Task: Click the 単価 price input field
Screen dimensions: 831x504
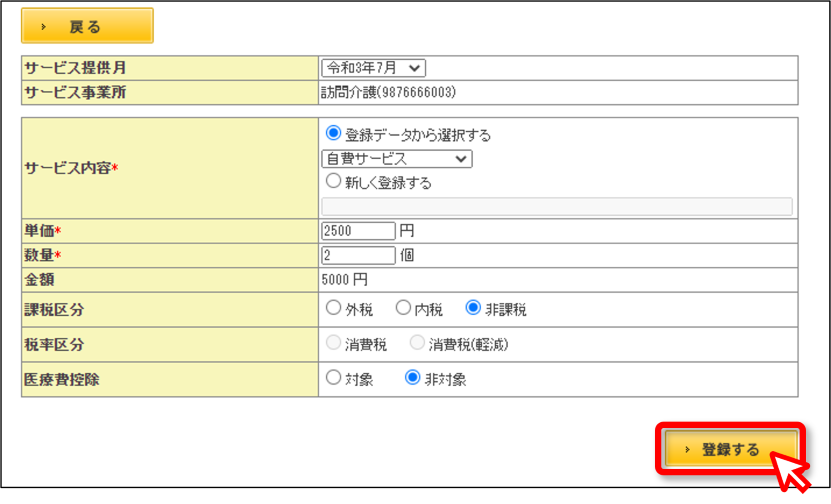Action: point(358,231)
